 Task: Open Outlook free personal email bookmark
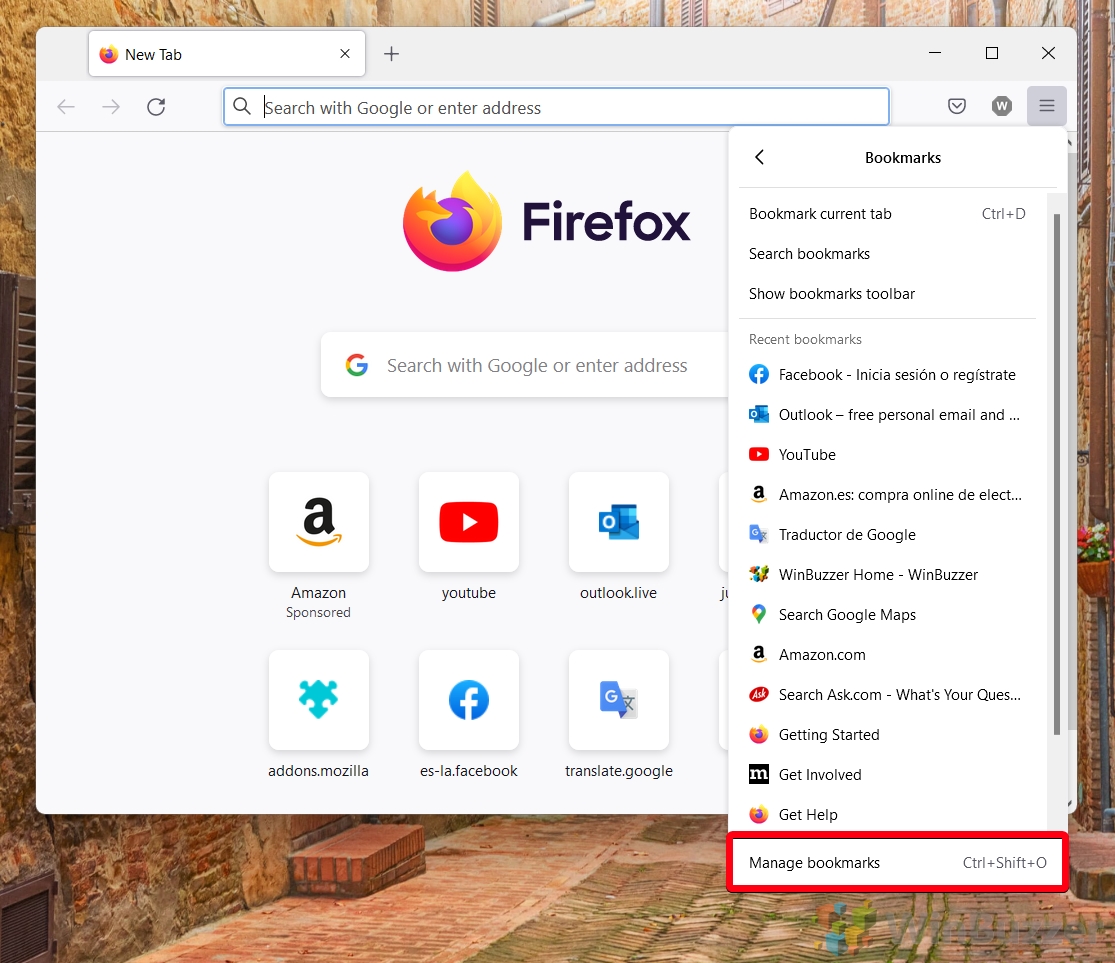coord(887,415)
